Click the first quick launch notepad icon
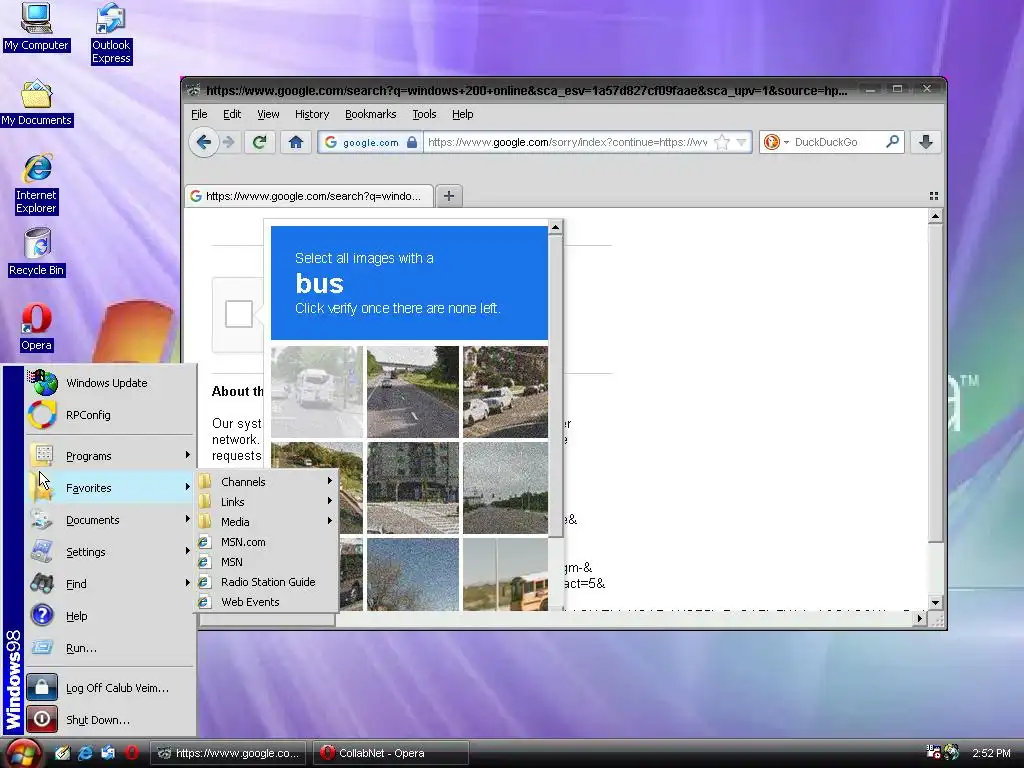Image resolution: width=1024 pixels, height=768 pixels. tap(62, 753)
